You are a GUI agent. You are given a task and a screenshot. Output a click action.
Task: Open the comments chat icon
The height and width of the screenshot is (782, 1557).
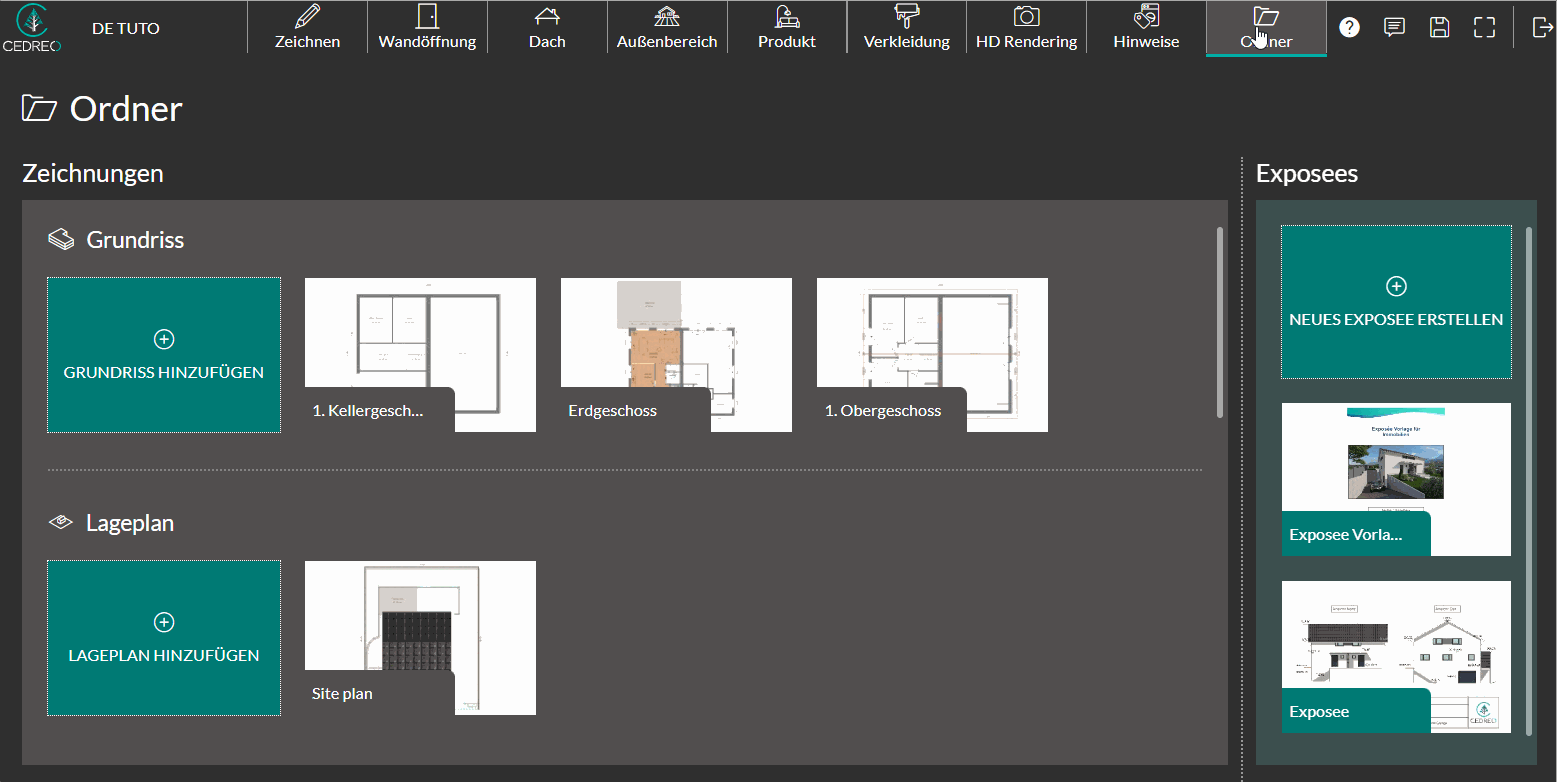point(1394,28)
